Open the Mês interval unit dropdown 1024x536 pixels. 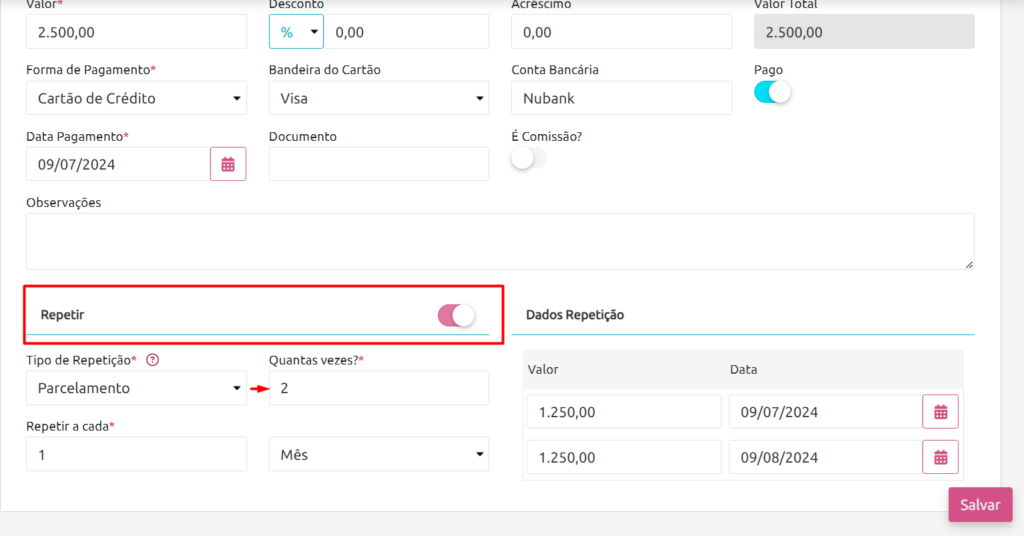(x=379, y=454)
